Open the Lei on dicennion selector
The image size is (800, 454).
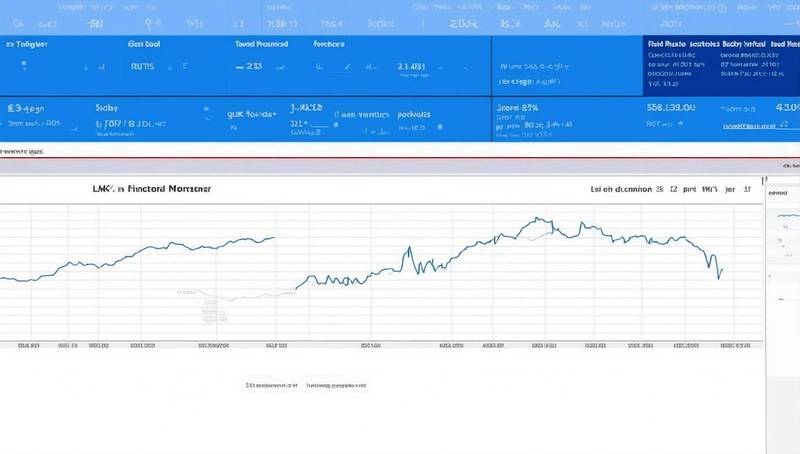[621, 188]
